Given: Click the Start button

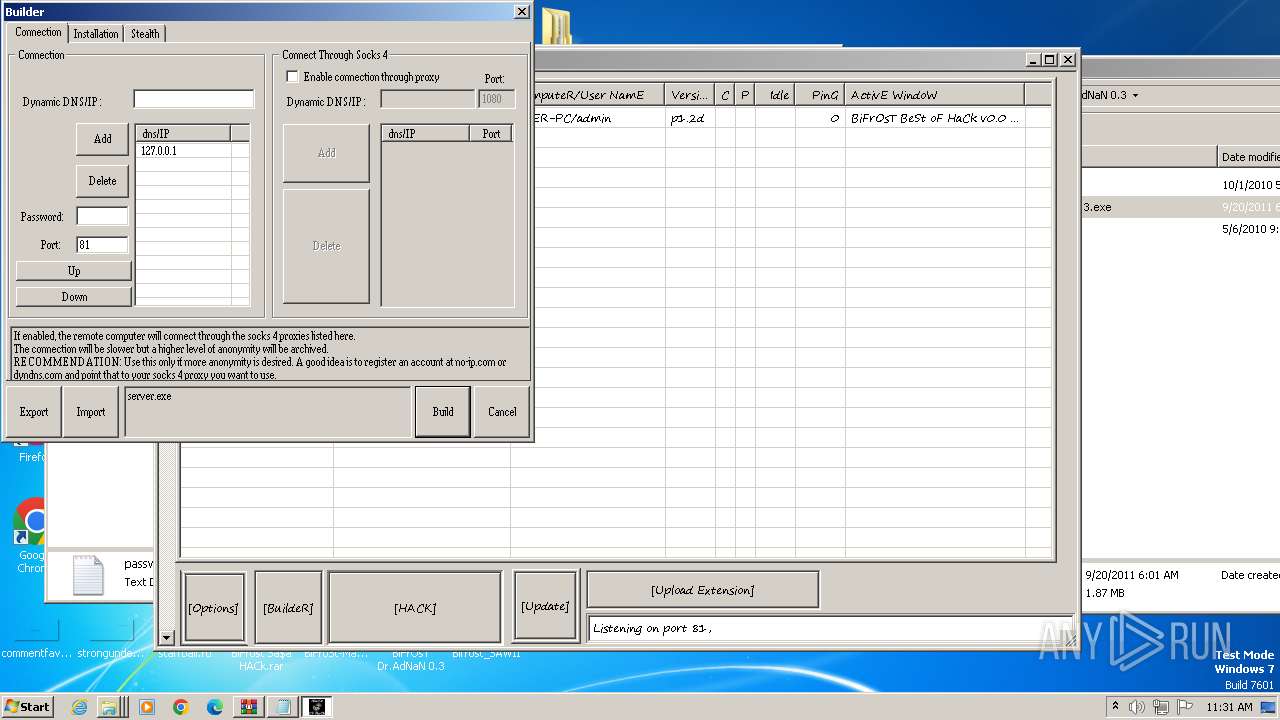Looking at the screenshot, I should [27, 707].
